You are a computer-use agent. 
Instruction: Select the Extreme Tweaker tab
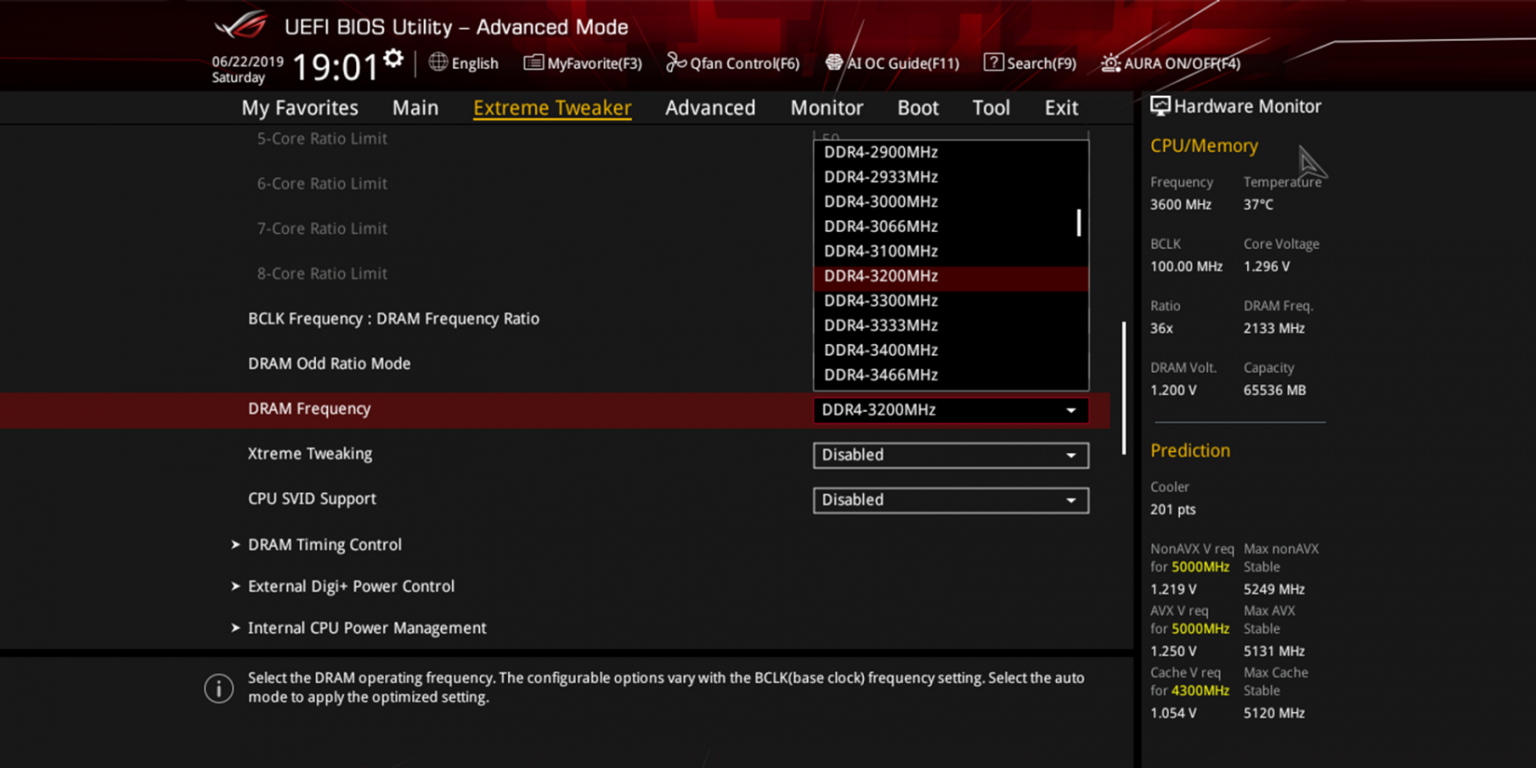pyautogui.click(x=552, y=108)
